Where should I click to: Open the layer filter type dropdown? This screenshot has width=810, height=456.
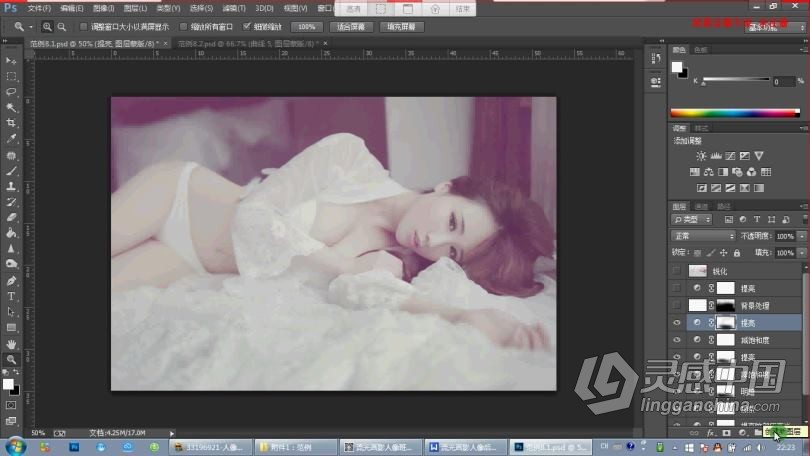click(691, 219)
